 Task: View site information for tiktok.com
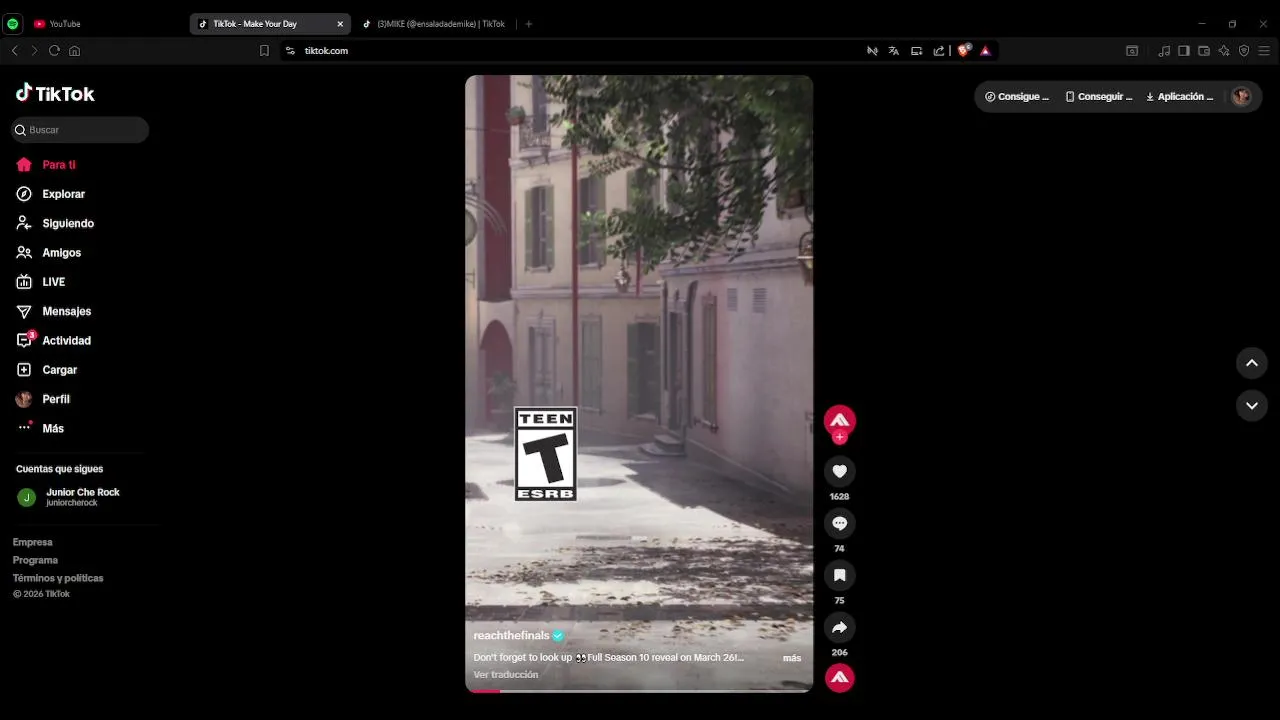click(x=290, y=51)
